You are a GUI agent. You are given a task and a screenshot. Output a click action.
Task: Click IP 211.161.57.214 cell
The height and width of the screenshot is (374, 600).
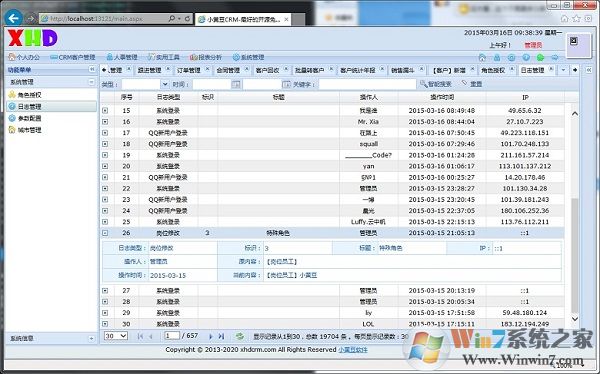click(525, 155)
